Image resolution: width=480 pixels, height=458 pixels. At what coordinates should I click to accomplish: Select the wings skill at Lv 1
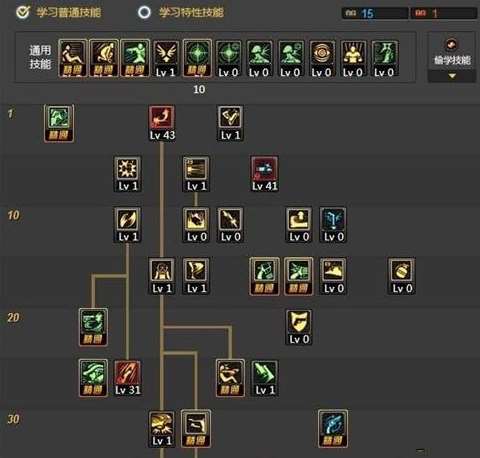pos(166,59)
